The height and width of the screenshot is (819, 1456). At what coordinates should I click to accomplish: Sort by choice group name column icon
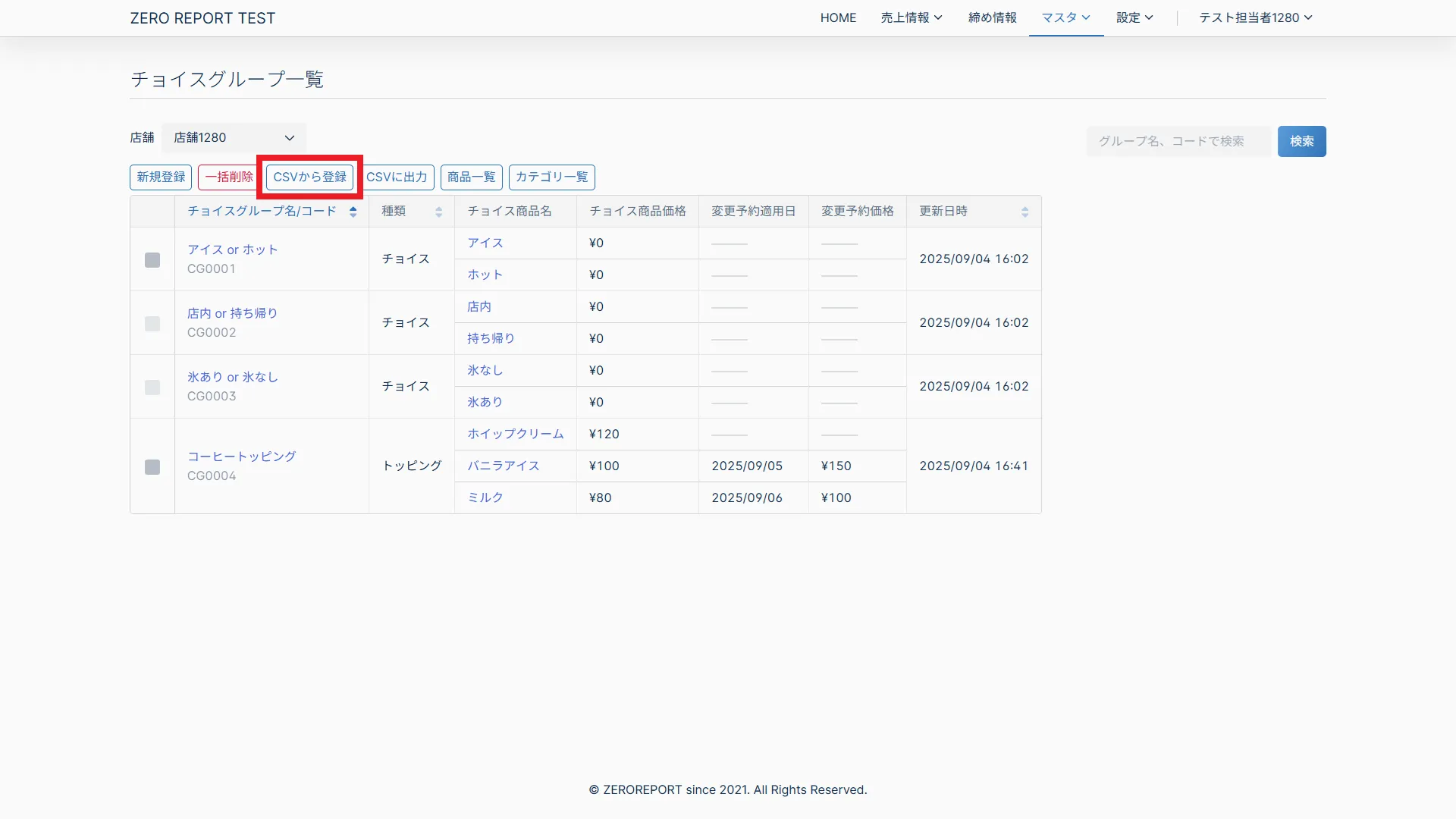coord(353,212)
